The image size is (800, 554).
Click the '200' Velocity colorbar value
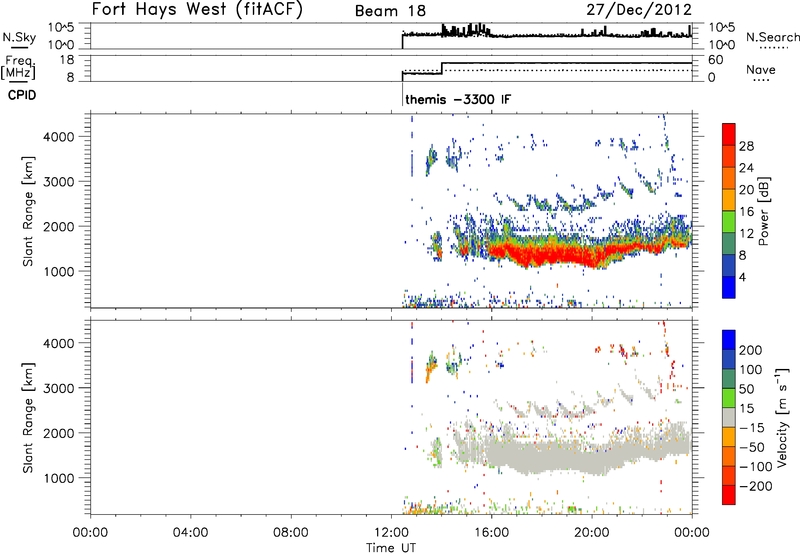[751, 350]
